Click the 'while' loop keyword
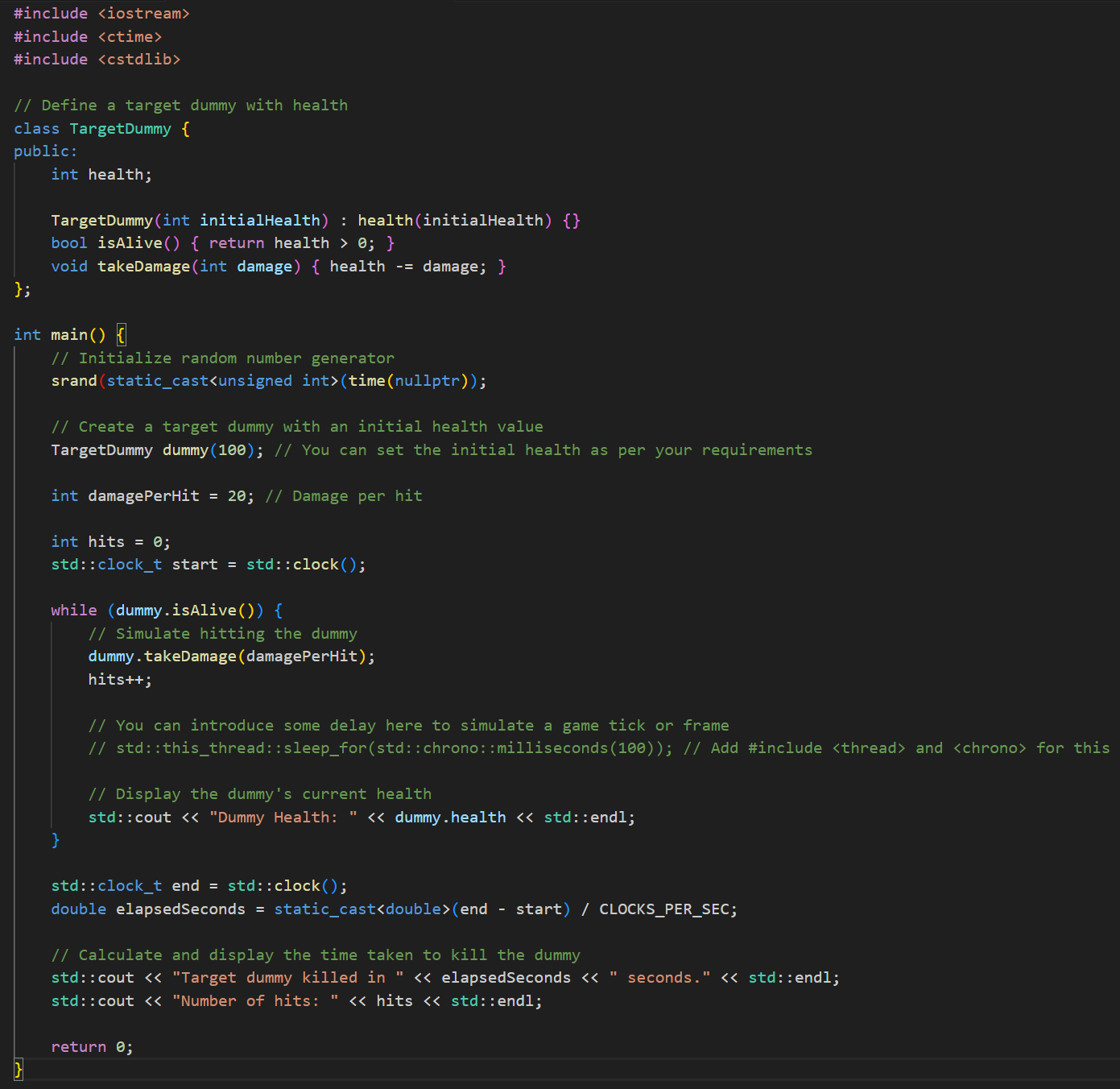Image resolution: width=1120 pixels, height=1089 pixels. (x=73, y=611)
